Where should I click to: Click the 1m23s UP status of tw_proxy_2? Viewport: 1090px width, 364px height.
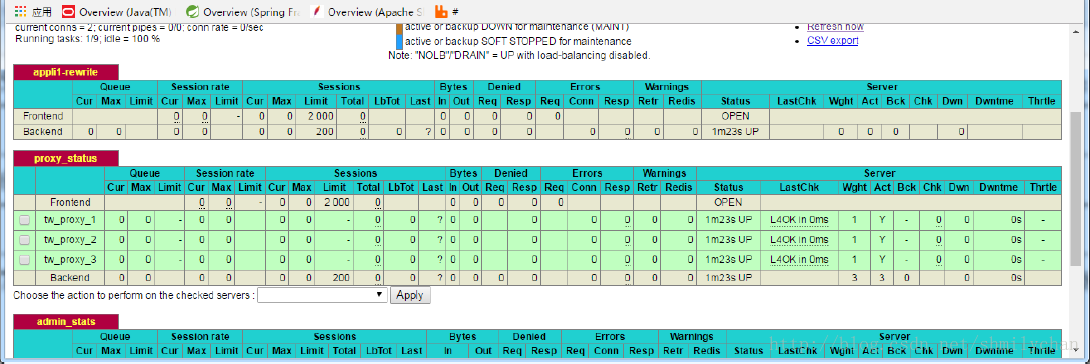coord(729,240)
